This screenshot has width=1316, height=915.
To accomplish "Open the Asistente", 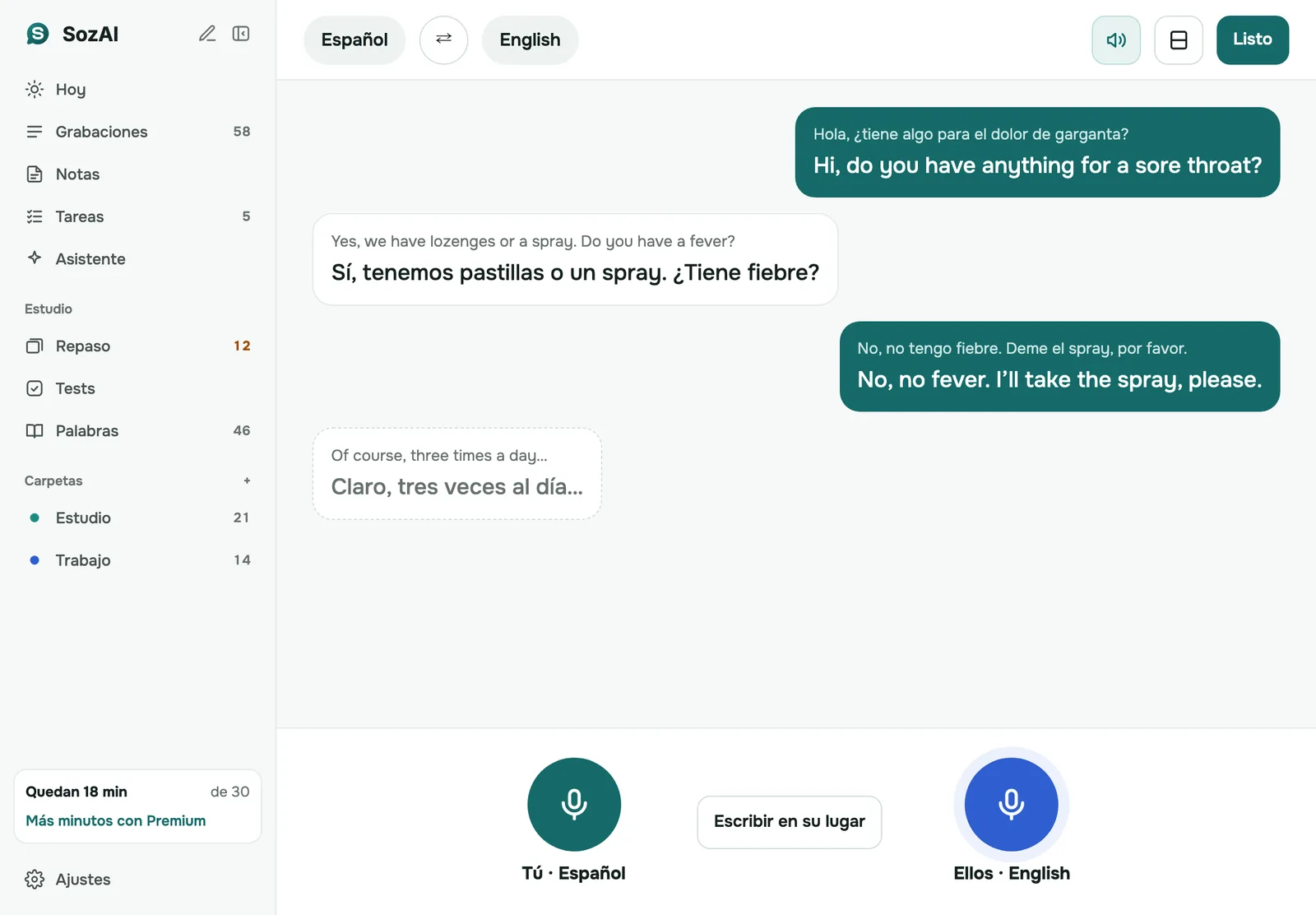I will pos(138,258).
